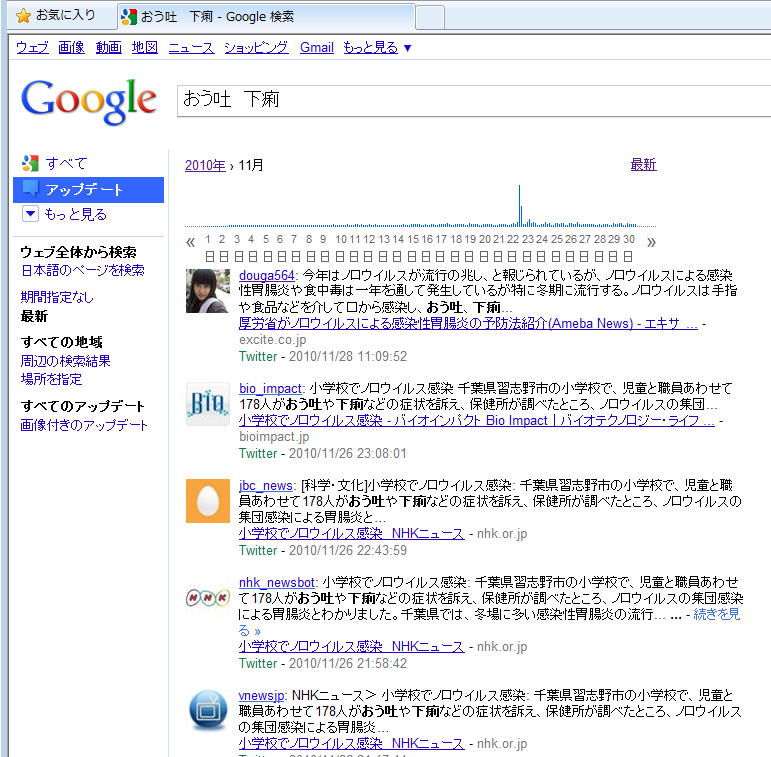Go to next month with » arrow
This screenshot has height=757, width=771.
(x=652, y=242)
